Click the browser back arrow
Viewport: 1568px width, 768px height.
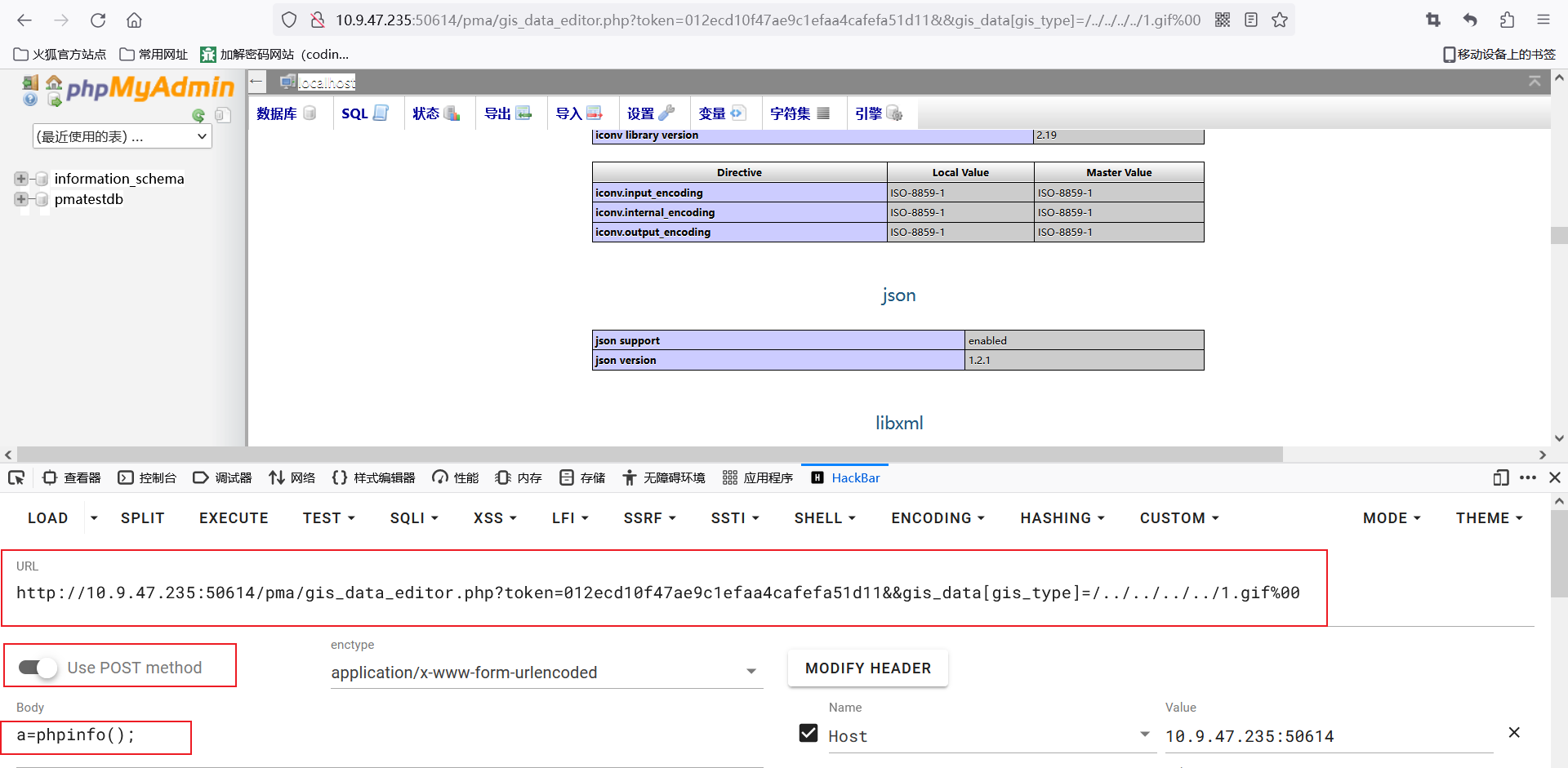pos(24,20)
